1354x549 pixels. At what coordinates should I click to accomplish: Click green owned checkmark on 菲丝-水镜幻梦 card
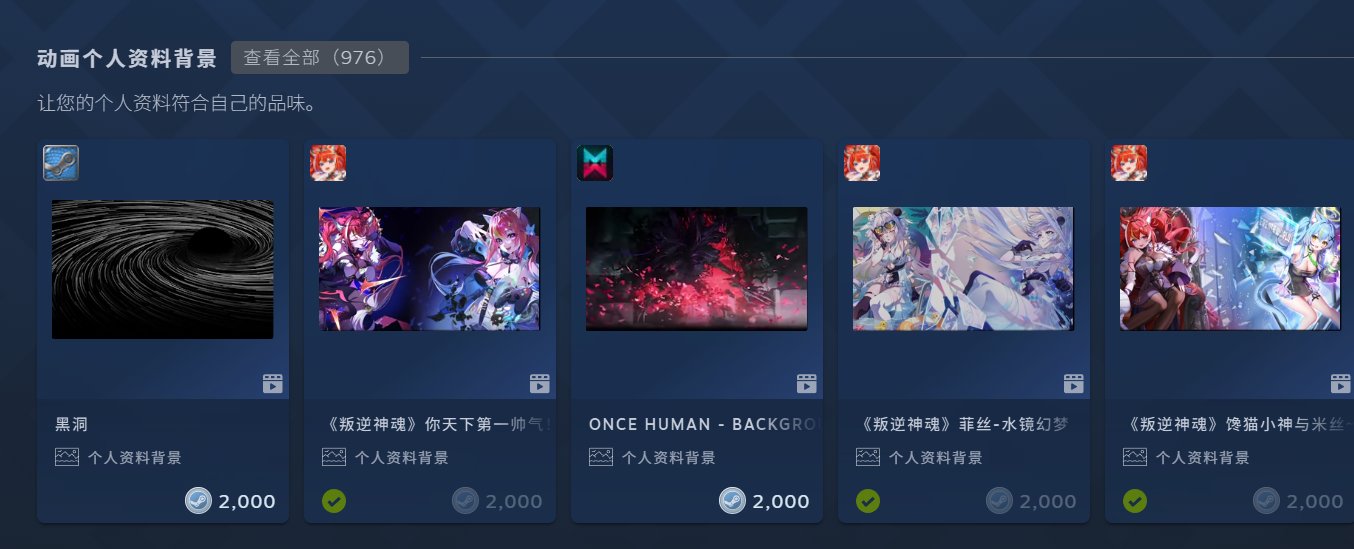pyautogui.click(x=868, y=501)
